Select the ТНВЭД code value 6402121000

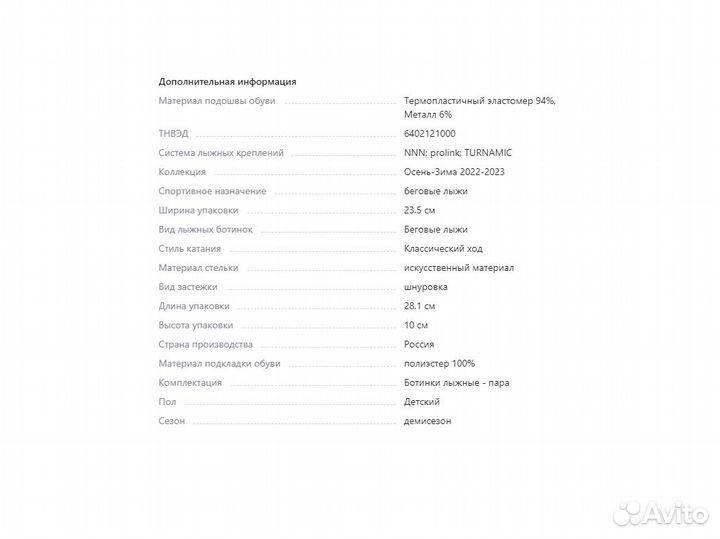click(x=430, y=133)
